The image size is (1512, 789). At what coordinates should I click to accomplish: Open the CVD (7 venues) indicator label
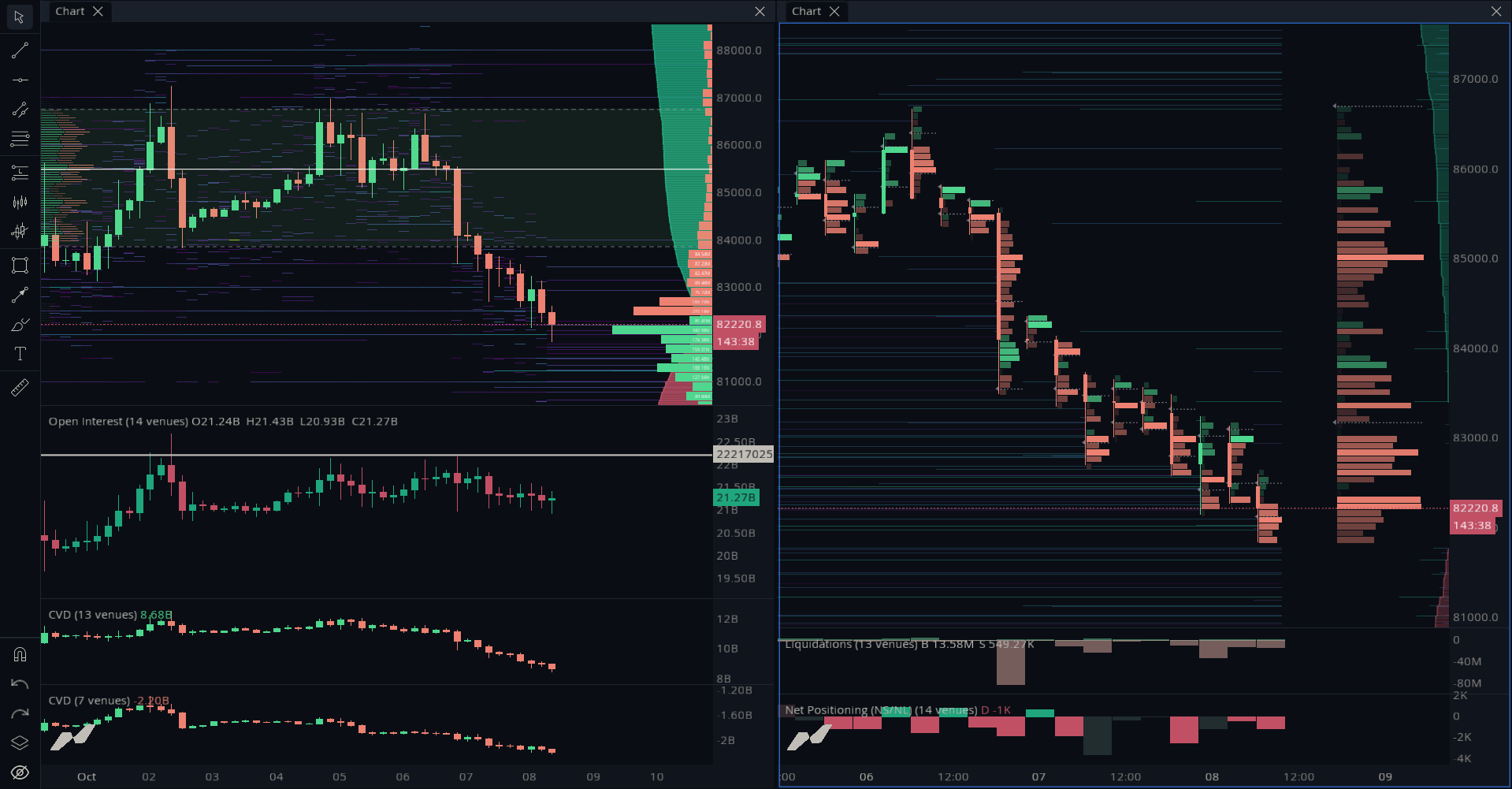(x=89, y=701)
